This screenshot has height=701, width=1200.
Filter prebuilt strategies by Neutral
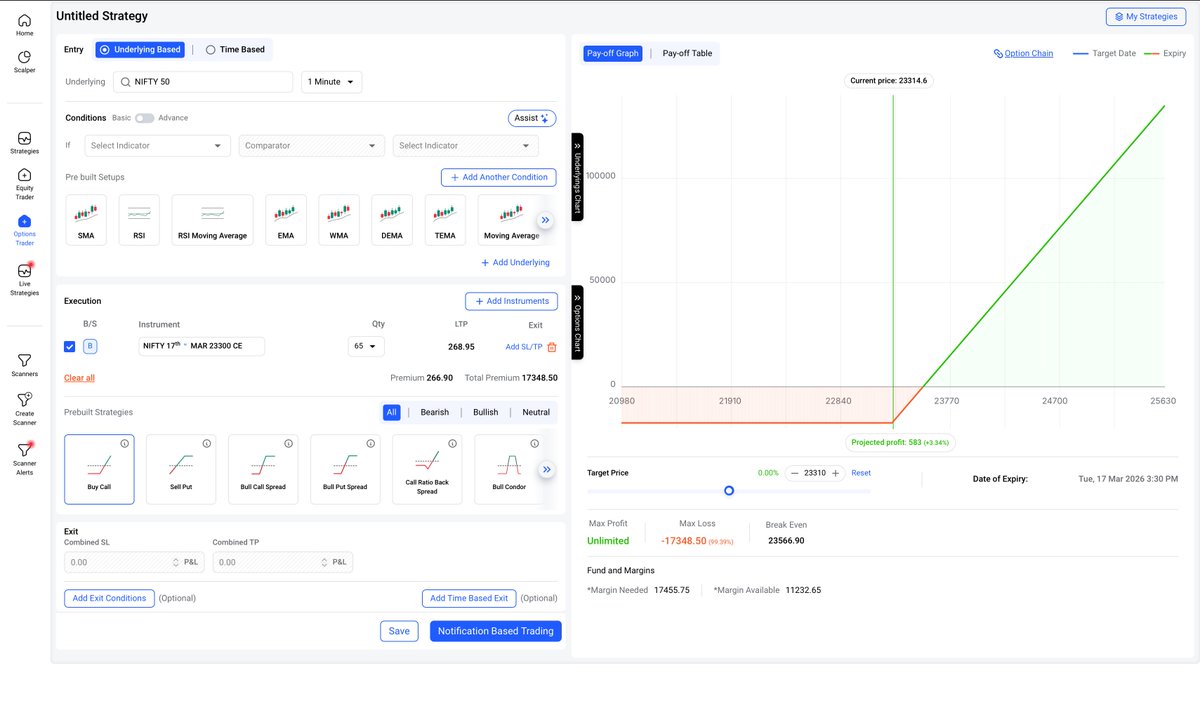[x=536, y=412]
